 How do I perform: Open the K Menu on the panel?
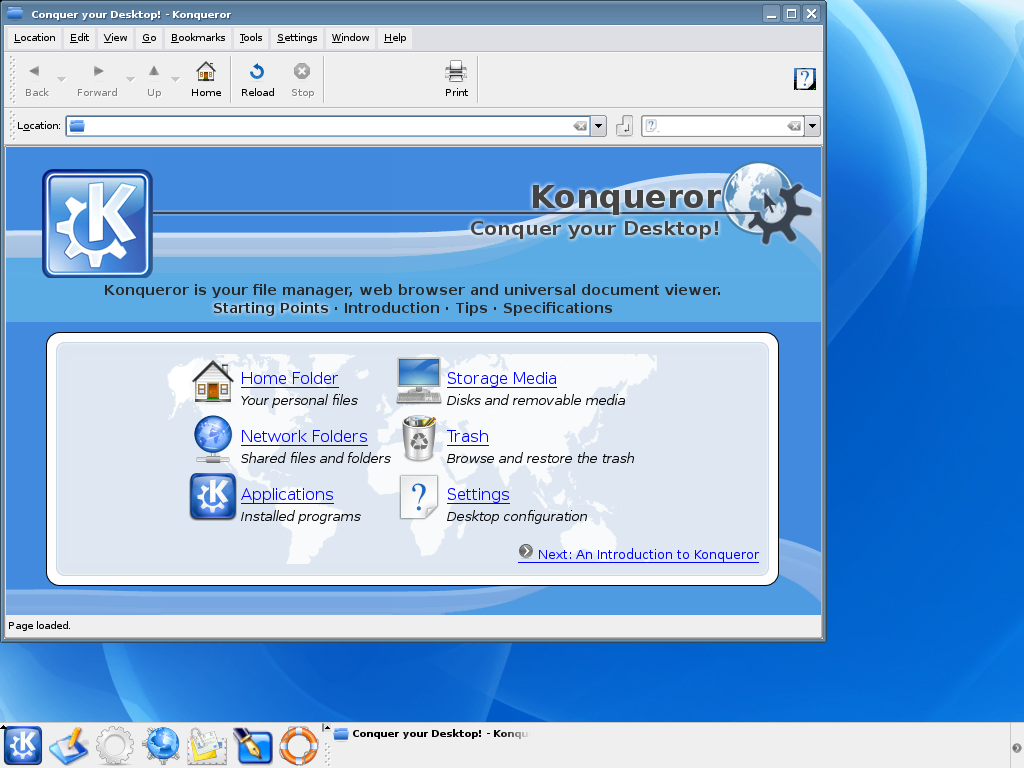23,745
